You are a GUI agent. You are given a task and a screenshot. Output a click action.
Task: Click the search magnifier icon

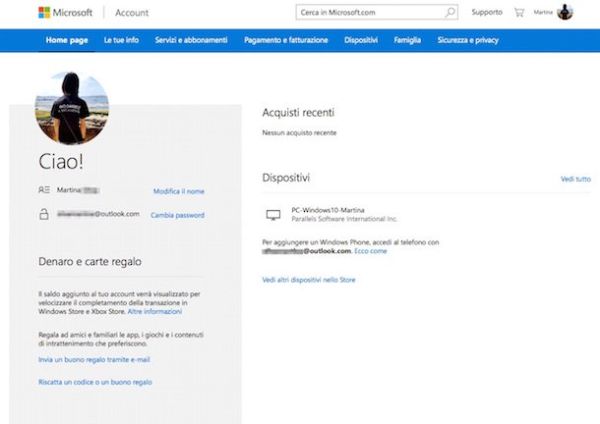click(x=449, y=13)
